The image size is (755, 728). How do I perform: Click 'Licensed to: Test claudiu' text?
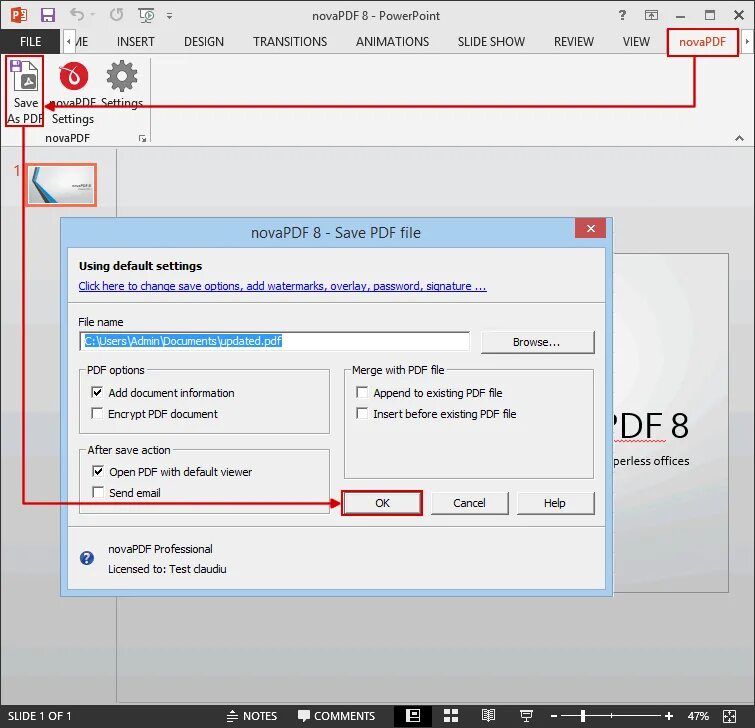[167, 569]
